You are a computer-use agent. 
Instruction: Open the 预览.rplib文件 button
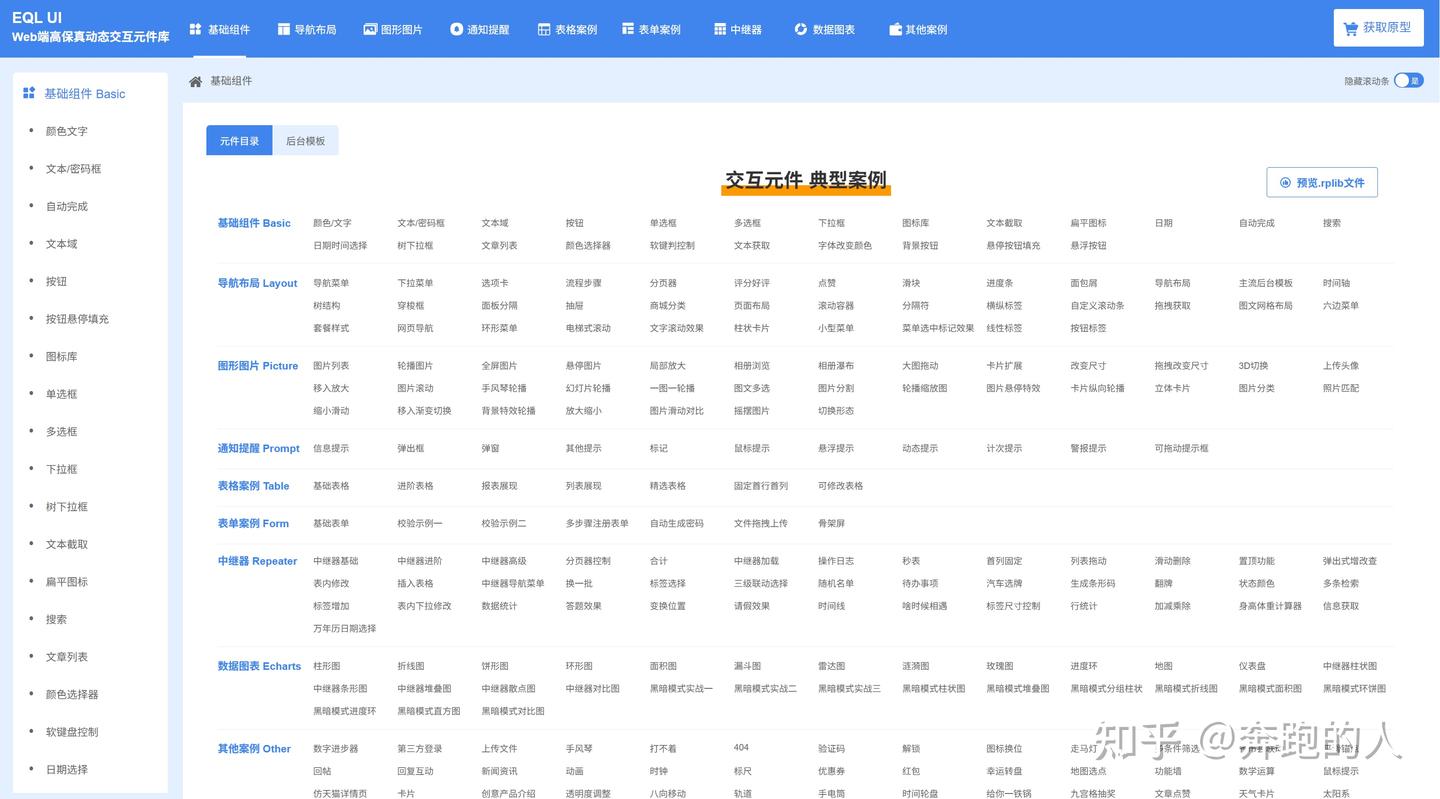[1320, 181]
